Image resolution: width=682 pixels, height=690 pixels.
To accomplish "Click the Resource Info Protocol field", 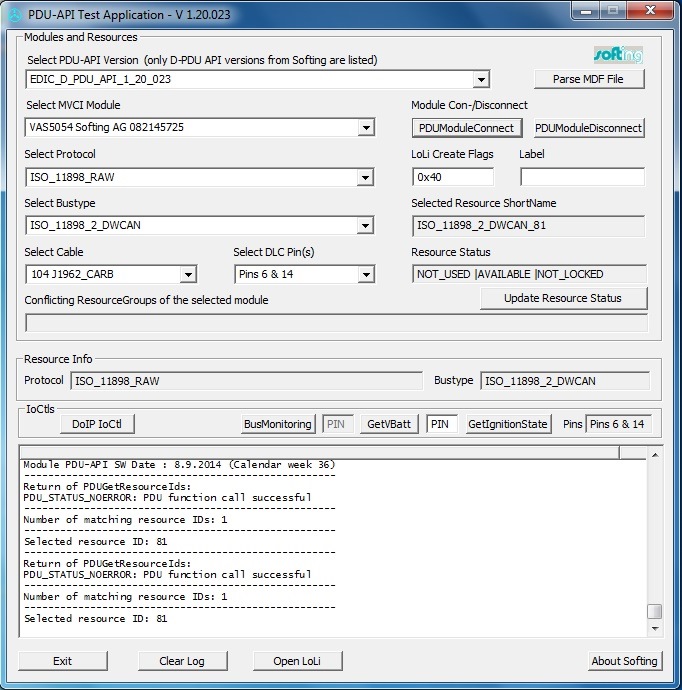I will click(246, 381).
